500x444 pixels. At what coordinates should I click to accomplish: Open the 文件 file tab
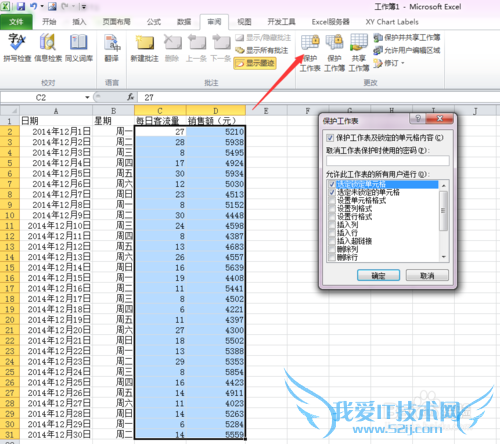pyautogui.click(x=16, y=22)
